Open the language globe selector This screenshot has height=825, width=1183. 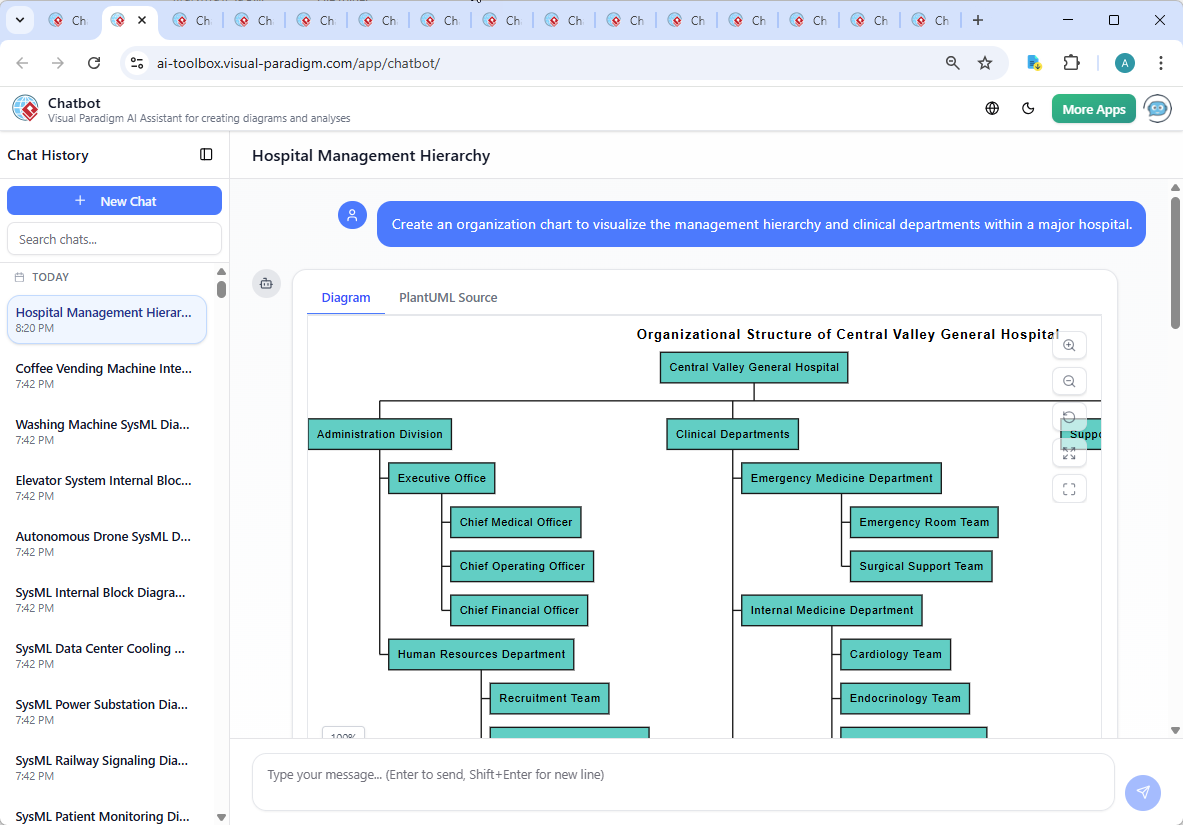pyautogui.click(x=992, y=108)
